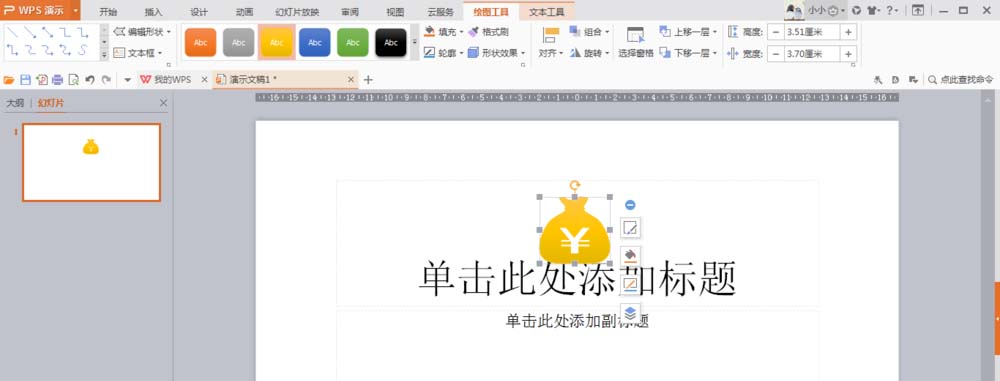Click the floating fill bucket icon beside shape

tap(630, 256)
